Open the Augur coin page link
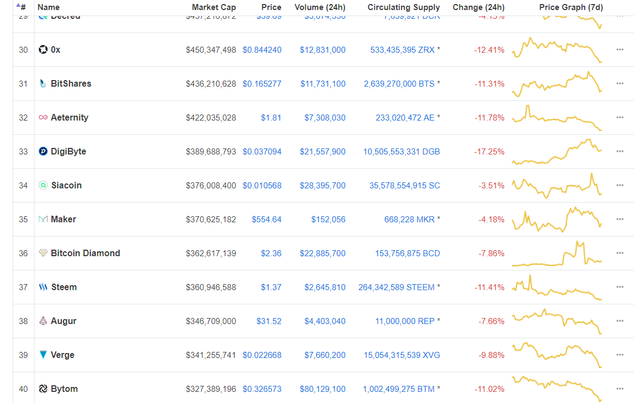 [x=63, y=321]
